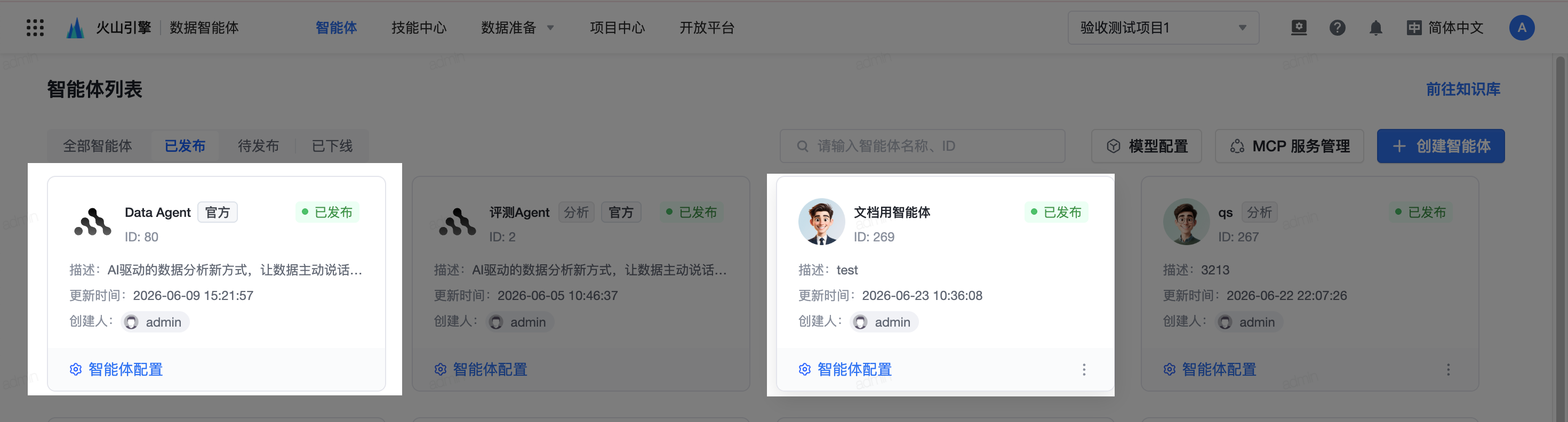The width and height of the screenshot is (1568, 422).
Task: Open three-dot menu on qs card
Action: (1448, 370)
